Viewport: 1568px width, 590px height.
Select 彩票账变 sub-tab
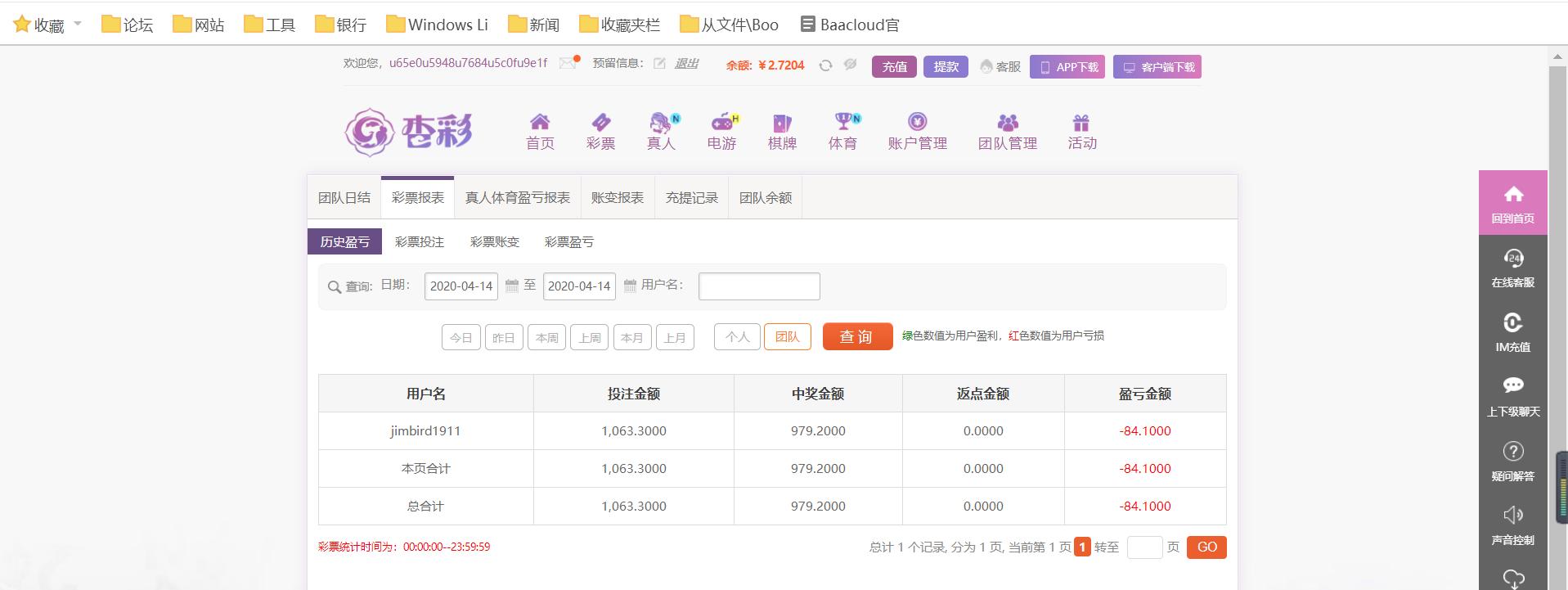point(495,241)
